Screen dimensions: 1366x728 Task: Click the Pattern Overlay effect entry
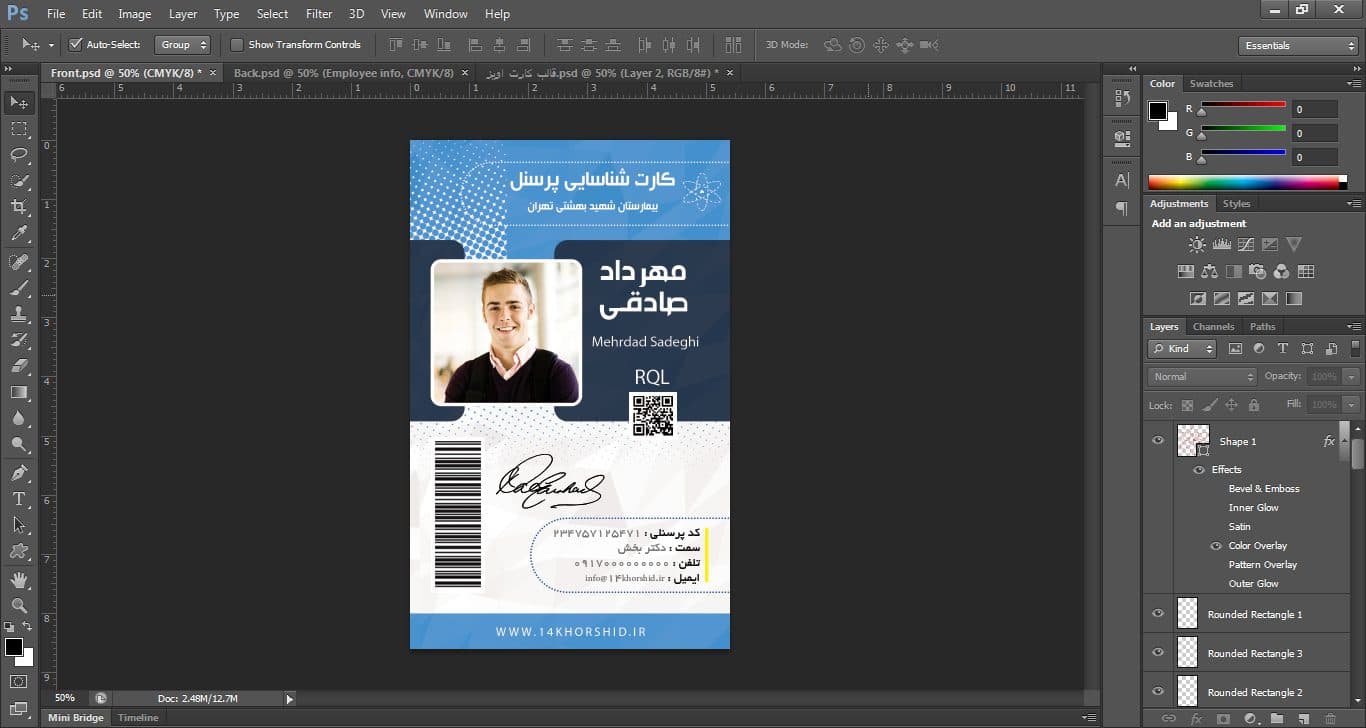[x=1263, y=565]
